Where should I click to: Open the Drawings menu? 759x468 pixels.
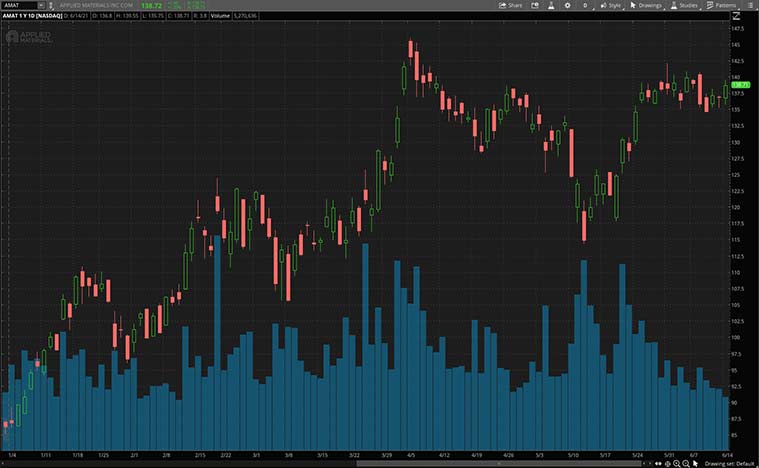tap(648, 5)
